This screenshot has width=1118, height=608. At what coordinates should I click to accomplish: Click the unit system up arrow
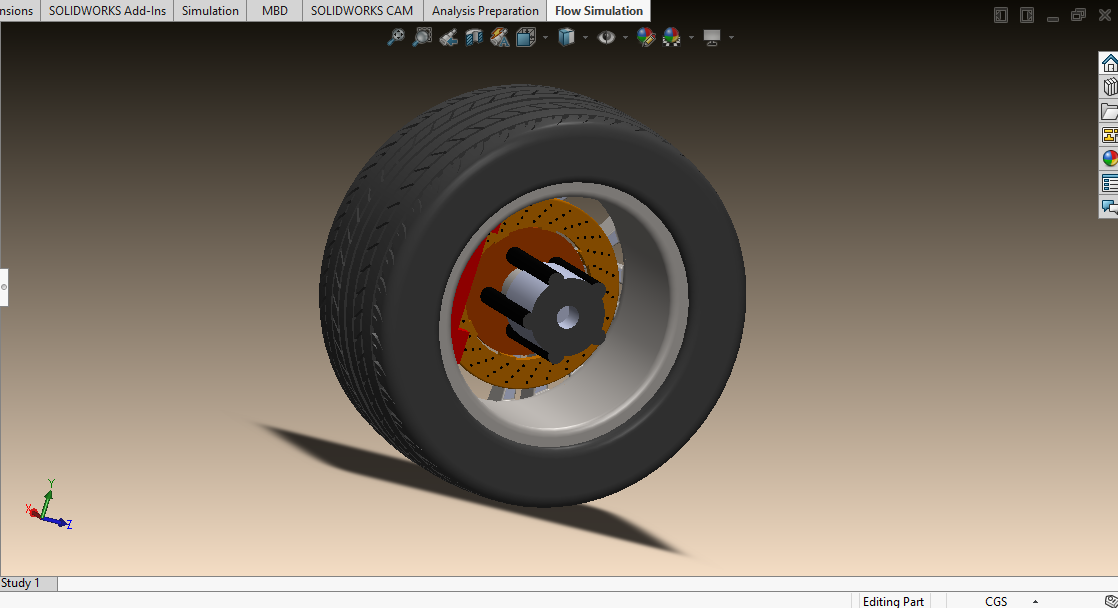[1035, 602]
